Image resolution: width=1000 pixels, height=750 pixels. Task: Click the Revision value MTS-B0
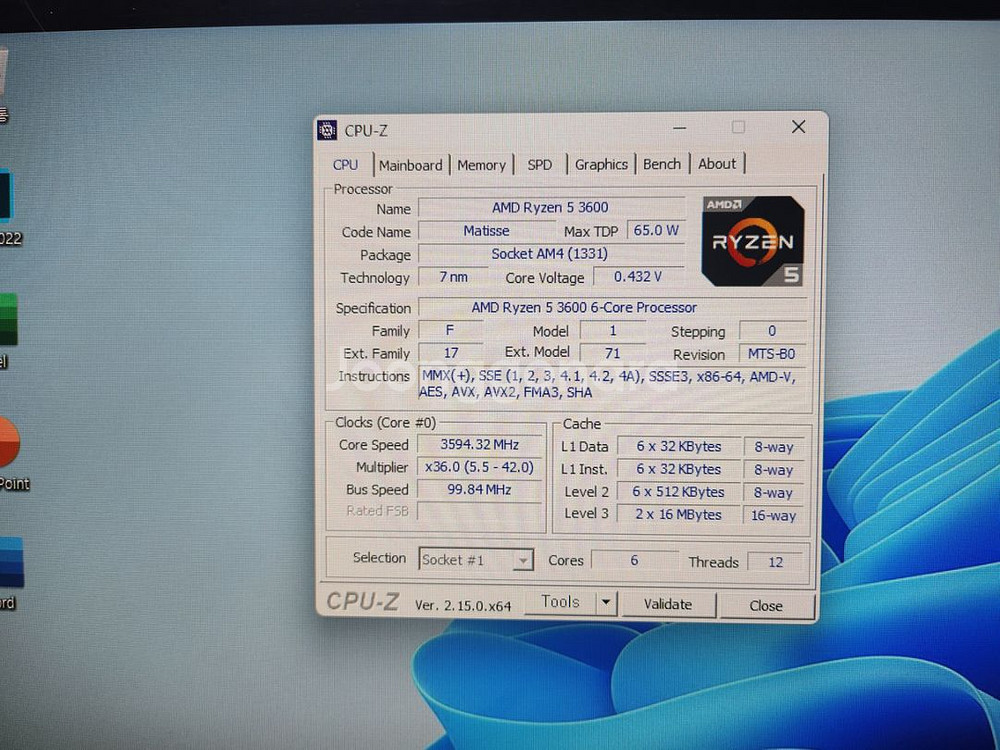click(x=772, y=353)
